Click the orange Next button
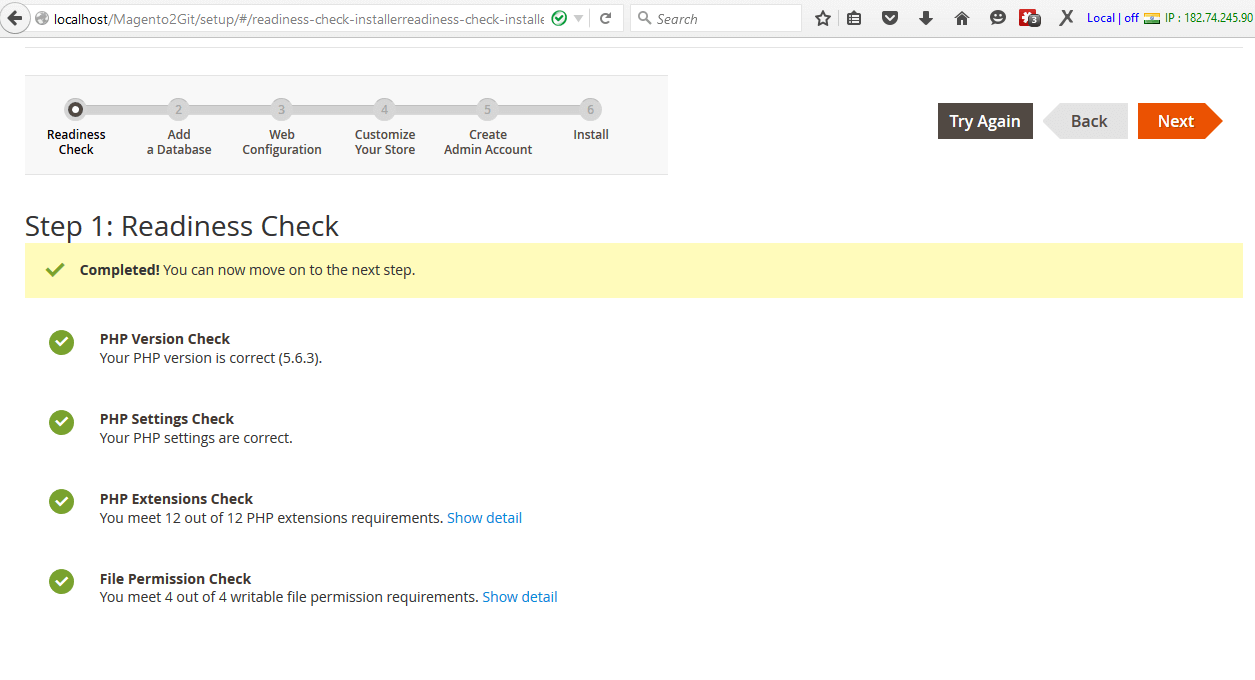The image size is (1255, 680). 1176,121
